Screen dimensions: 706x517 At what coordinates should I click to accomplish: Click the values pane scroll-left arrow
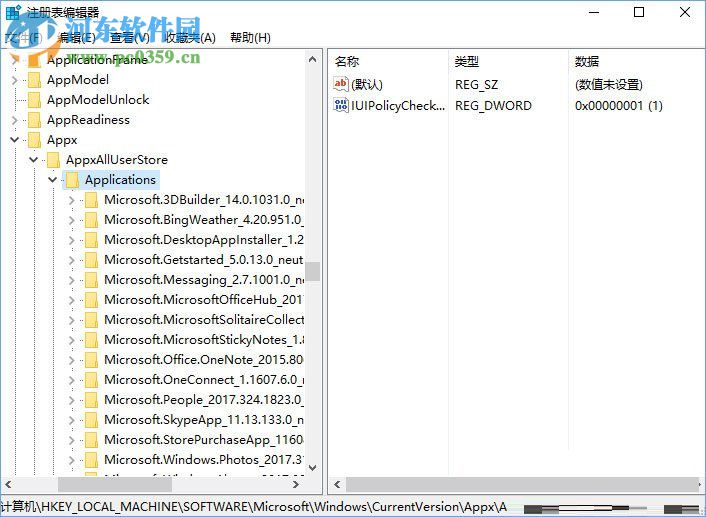pos(337,485)
